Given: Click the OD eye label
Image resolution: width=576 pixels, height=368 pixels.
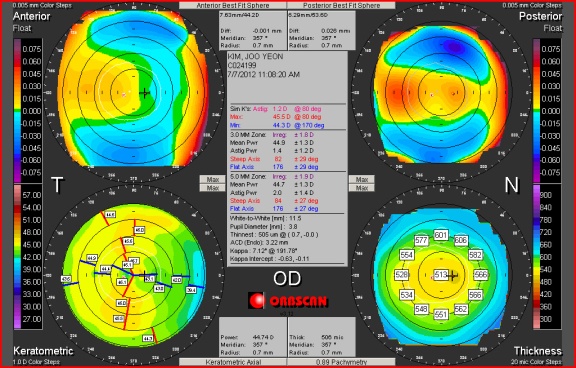Looking at the screenshot, I should coord(287,279).
